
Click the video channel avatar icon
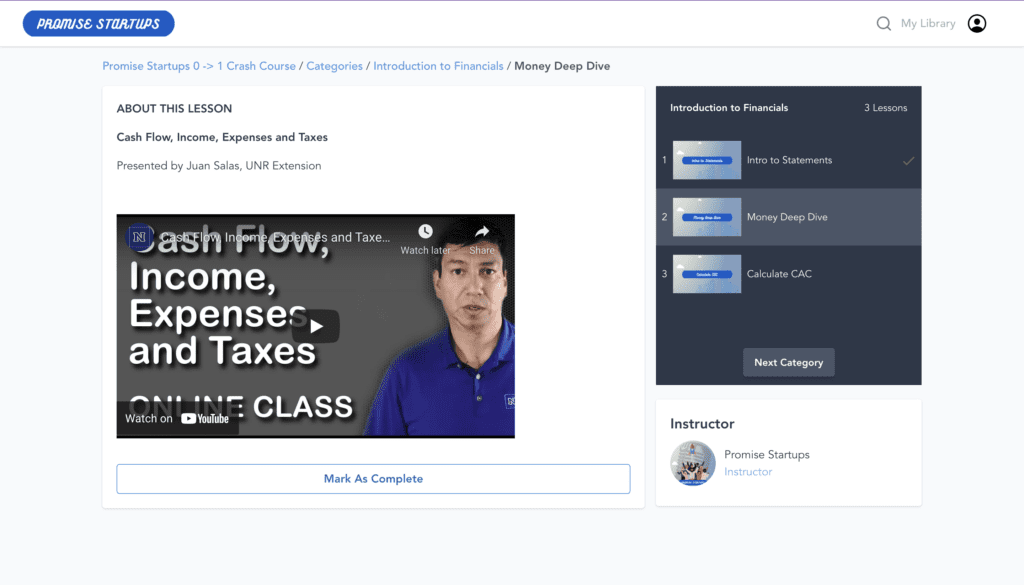[x=139, y=237]
